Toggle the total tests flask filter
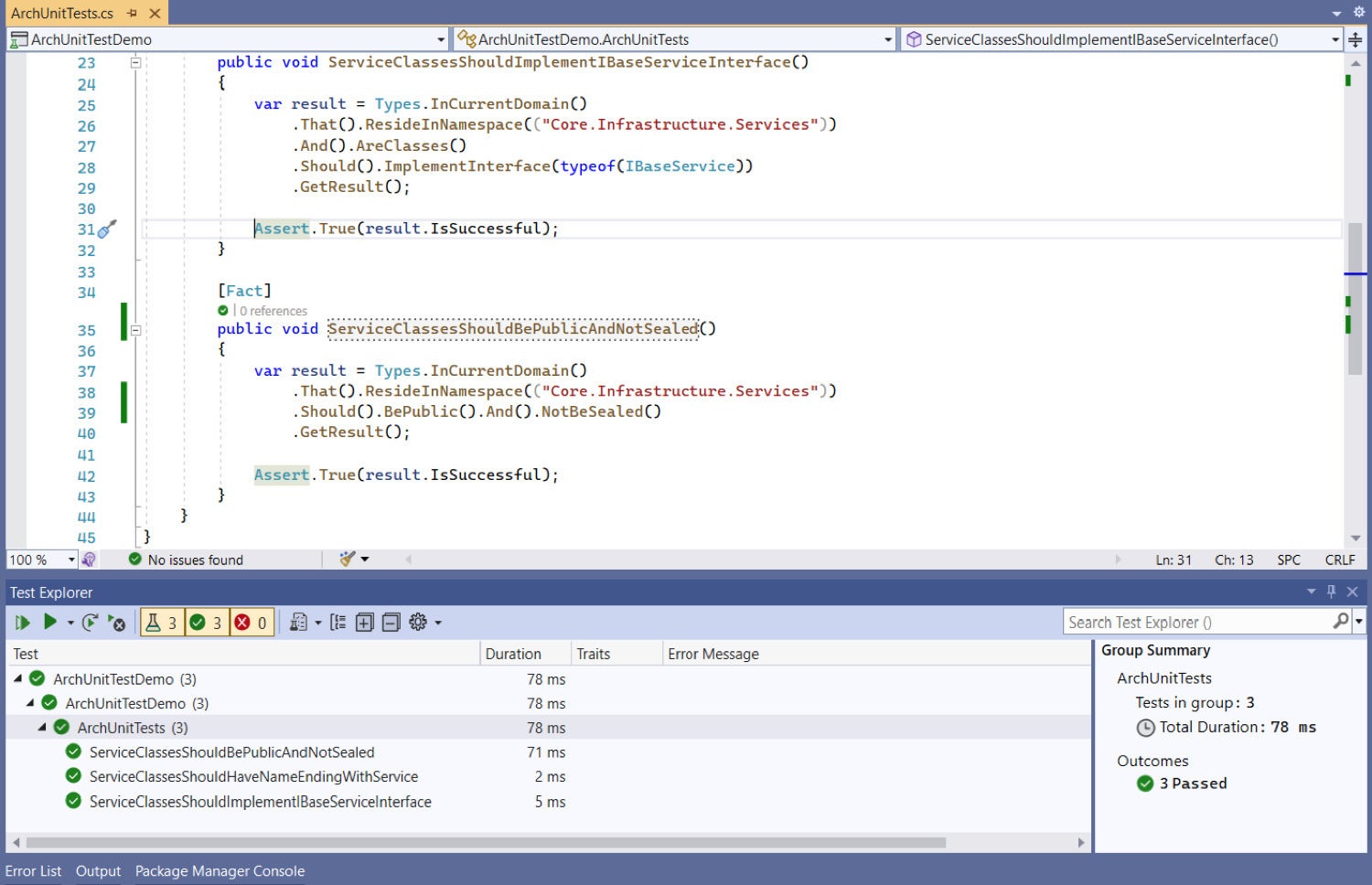This screenshot has height=885, width=1372. point(161,623)
